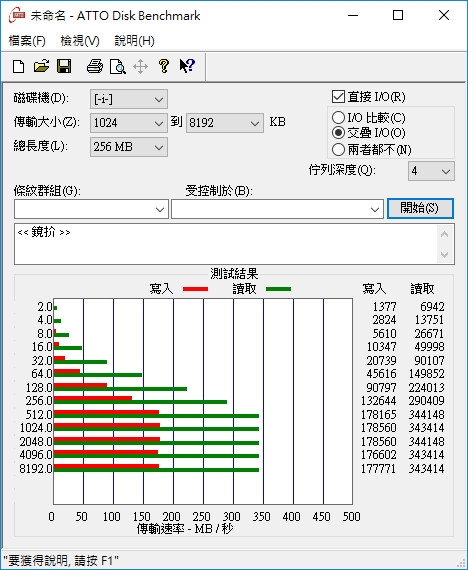
Task: Click the read value 6942
Action: (432, 307)
